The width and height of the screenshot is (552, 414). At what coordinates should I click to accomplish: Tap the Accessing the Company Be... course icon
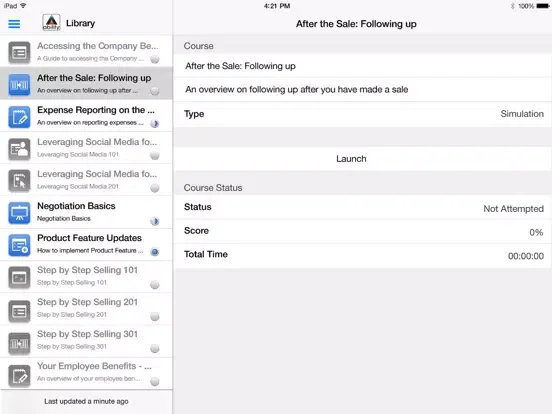[x=19, y=52]
